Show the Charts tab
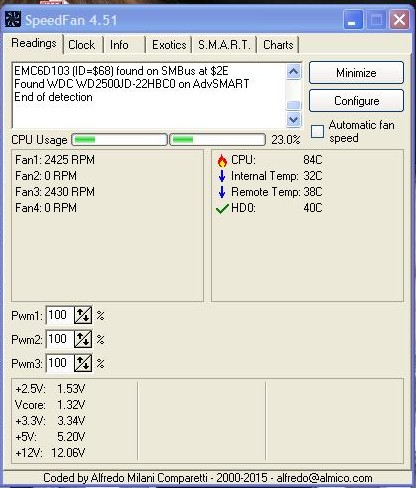This screenshot has width=416, height=488. click(x=278, y=45)
